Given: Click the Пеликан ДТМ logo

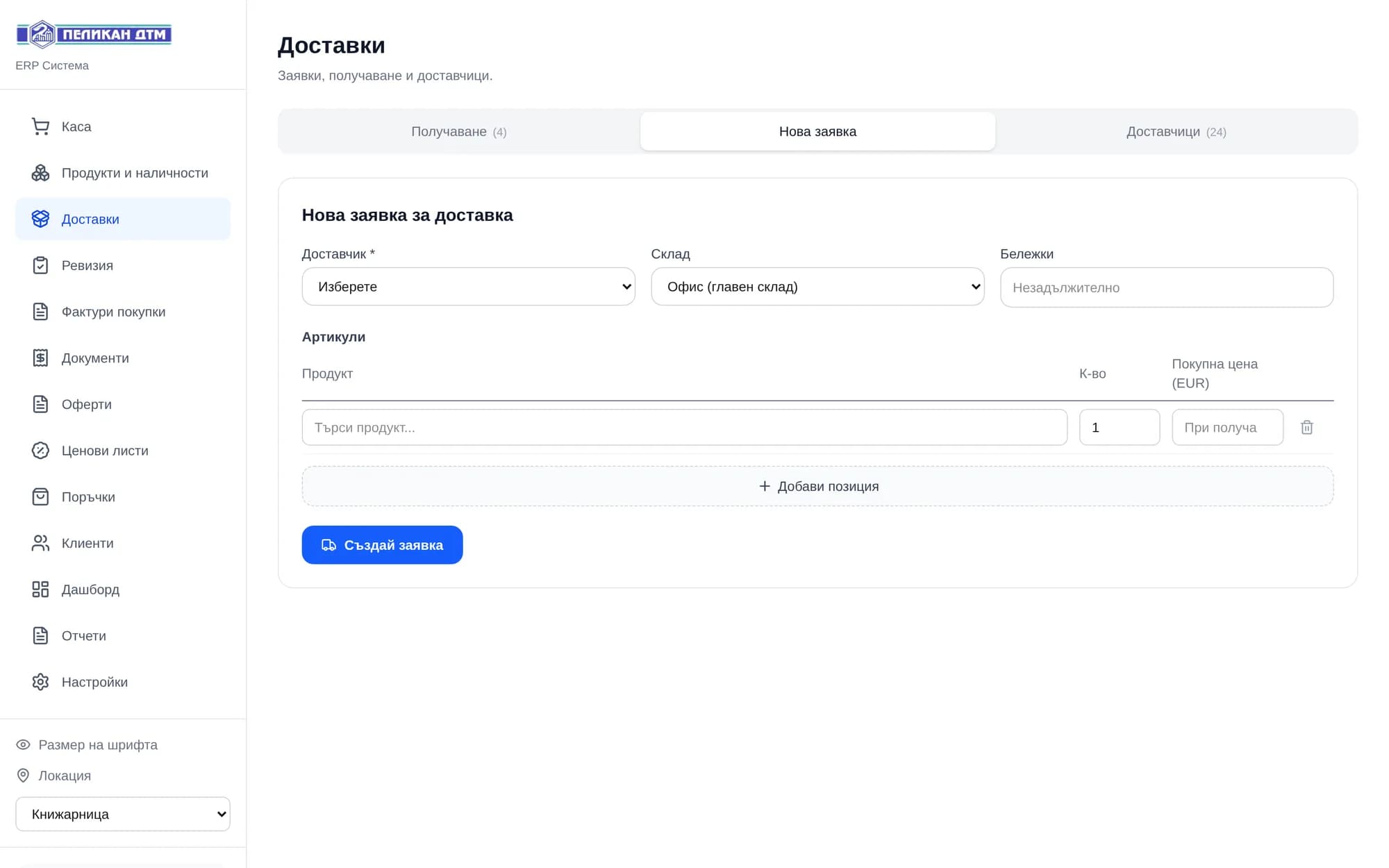Looking at the screenshot, I should click(x=94, y=34).
